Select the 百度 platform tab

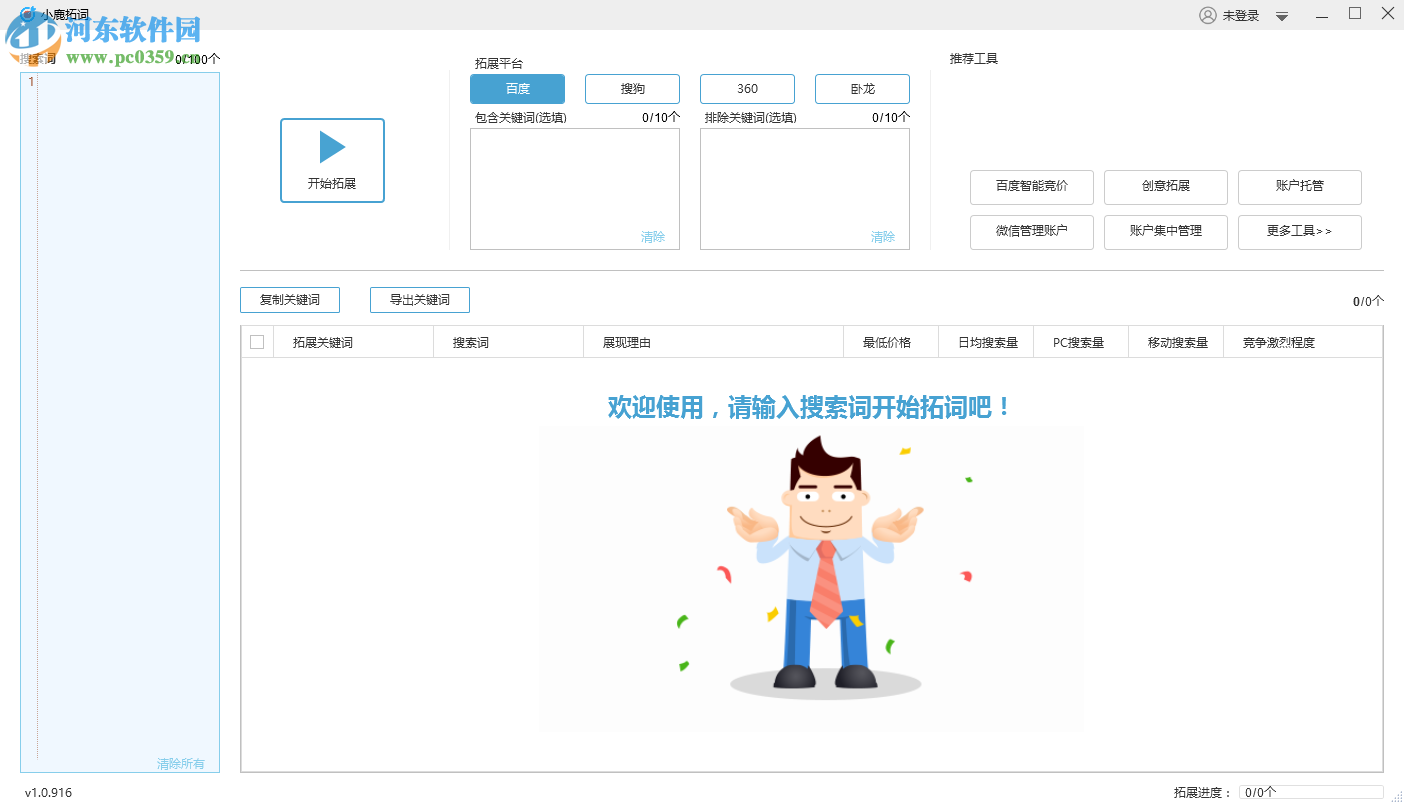pyautogui.click(x=517, y=88)
